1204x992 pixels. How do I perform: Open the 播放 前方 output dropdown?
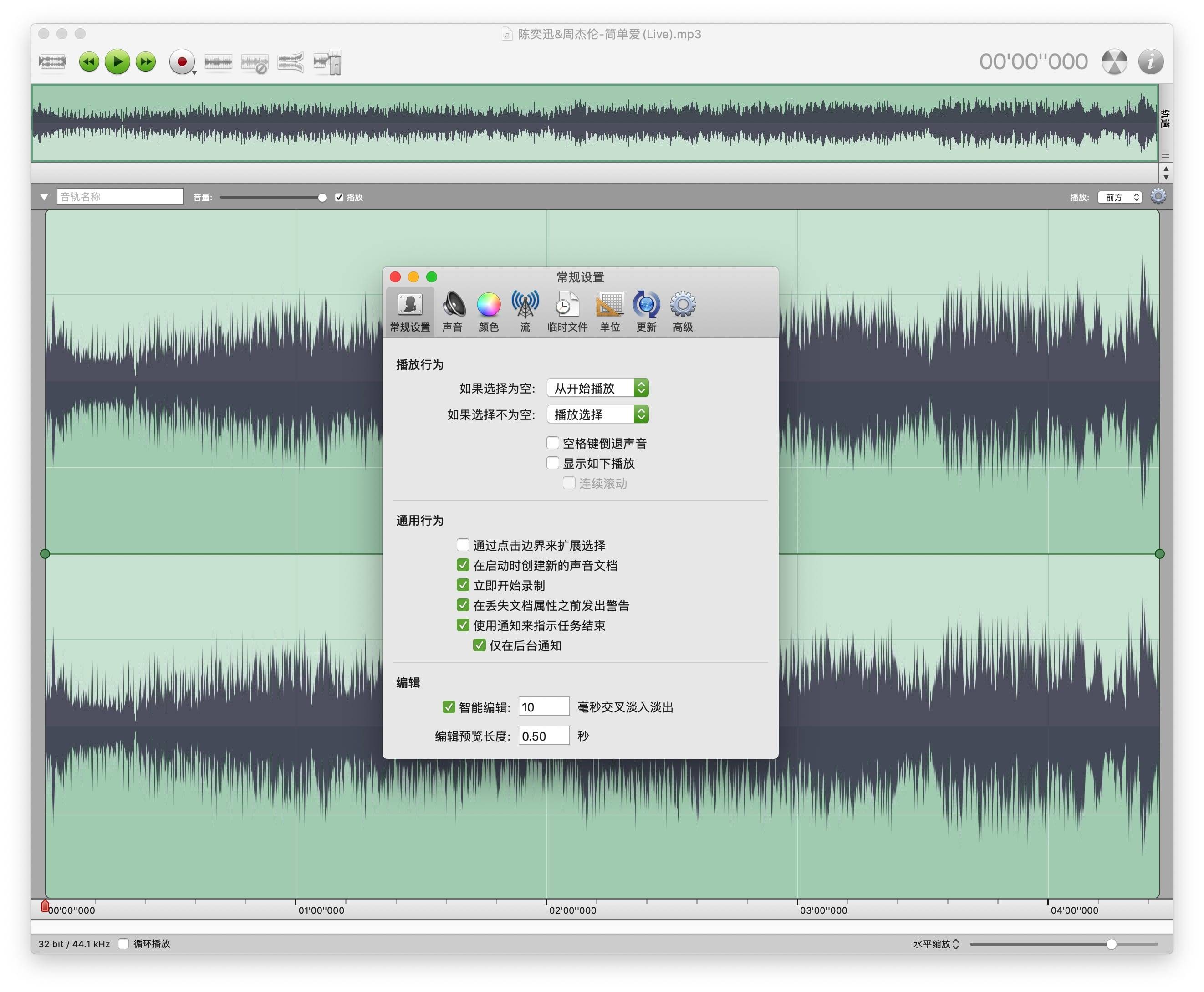pyautogui.click(x=1119, y=197)
